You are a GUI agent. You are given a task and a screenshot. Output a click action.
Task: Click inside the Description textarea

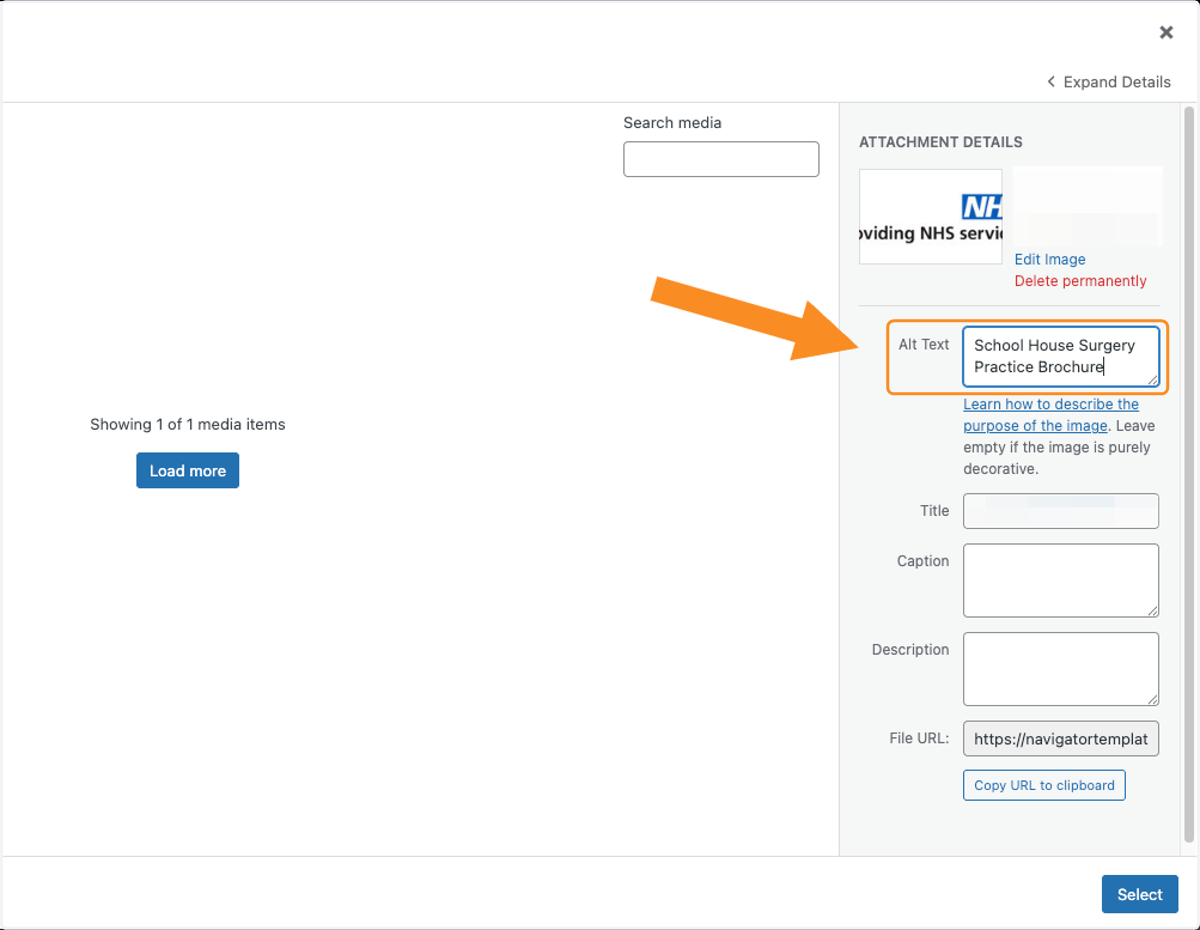pyautogui.click(x=1061, y=669)
